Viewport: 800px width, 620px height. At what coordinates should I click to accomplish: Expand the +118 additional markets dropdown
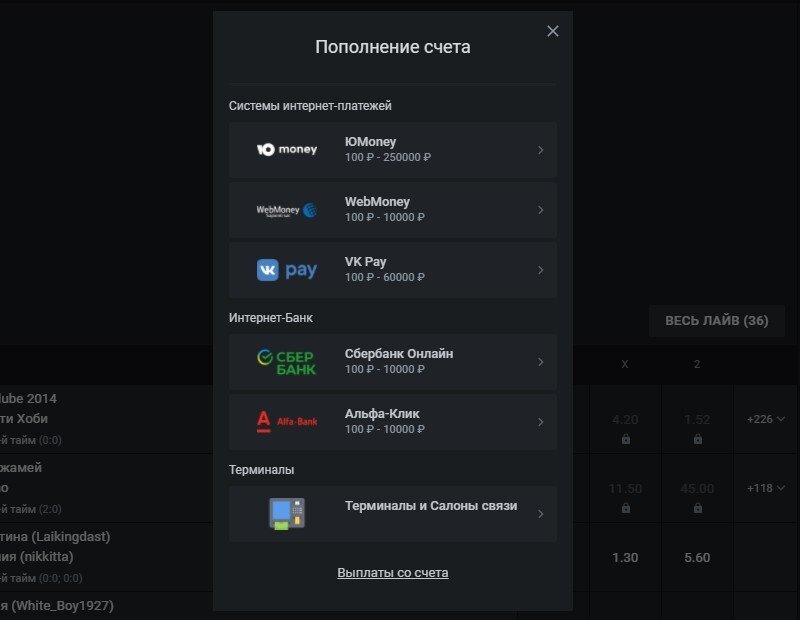[x=766, y=488]
